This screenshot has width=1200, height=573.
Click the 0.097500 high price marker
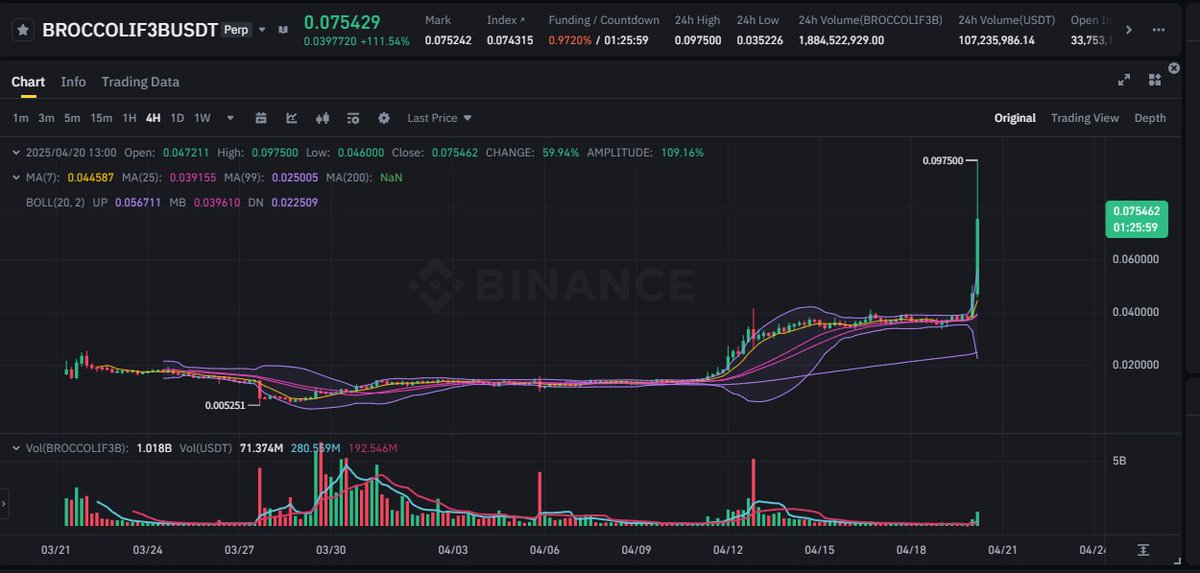[x=942, y=160]
